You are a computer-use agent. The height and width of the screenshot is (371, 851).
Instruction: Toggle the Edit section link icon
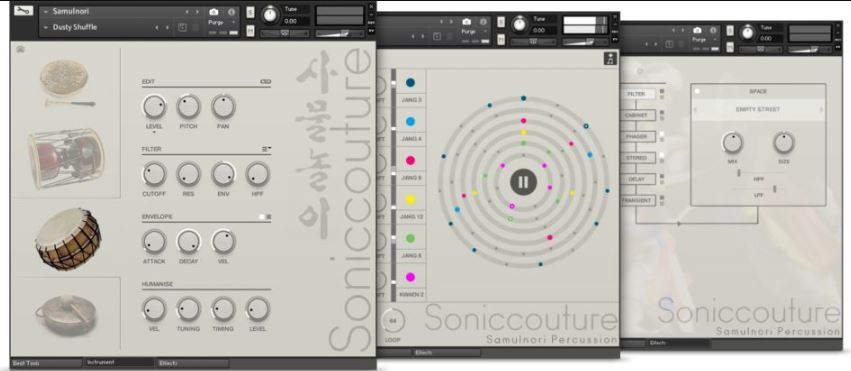[x=265, y=82]
